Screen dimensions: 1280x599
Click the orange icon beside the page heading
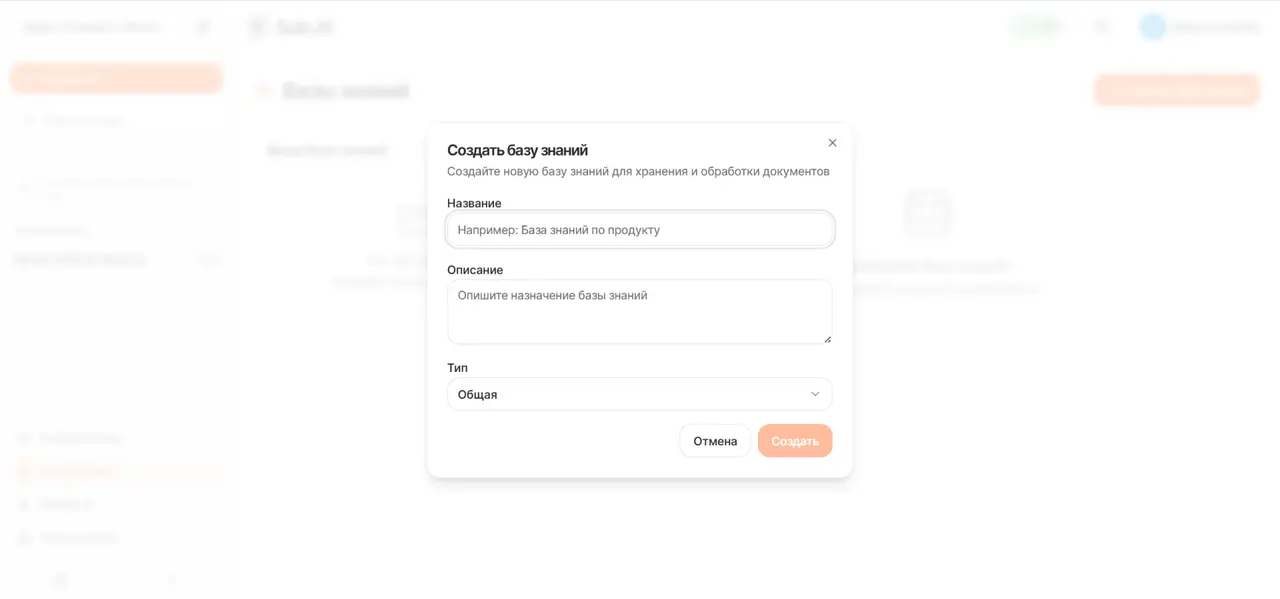click(x=263, y=91)
